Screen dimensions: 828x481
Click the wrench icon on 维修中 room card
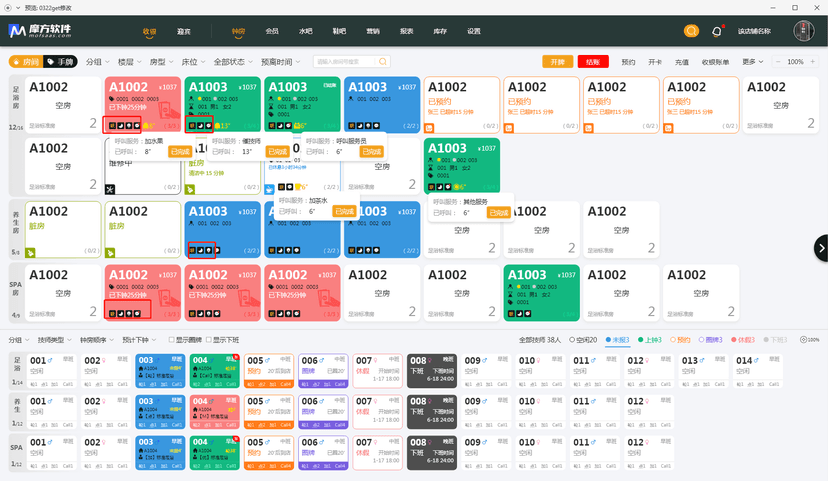[110, 189]
